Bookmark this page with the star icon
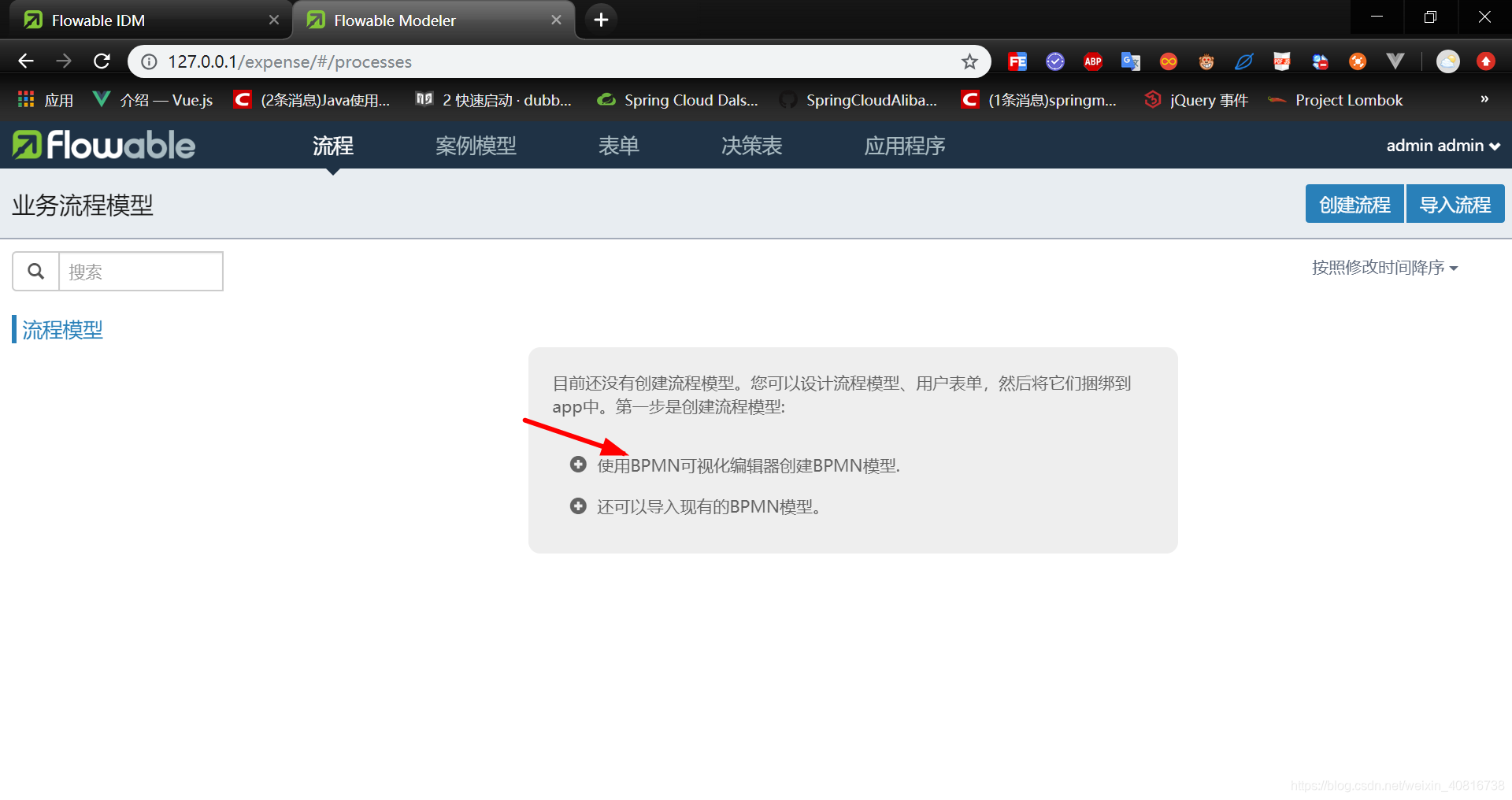The height and width of the screenshot is (800, 1512). click(970, 61)
